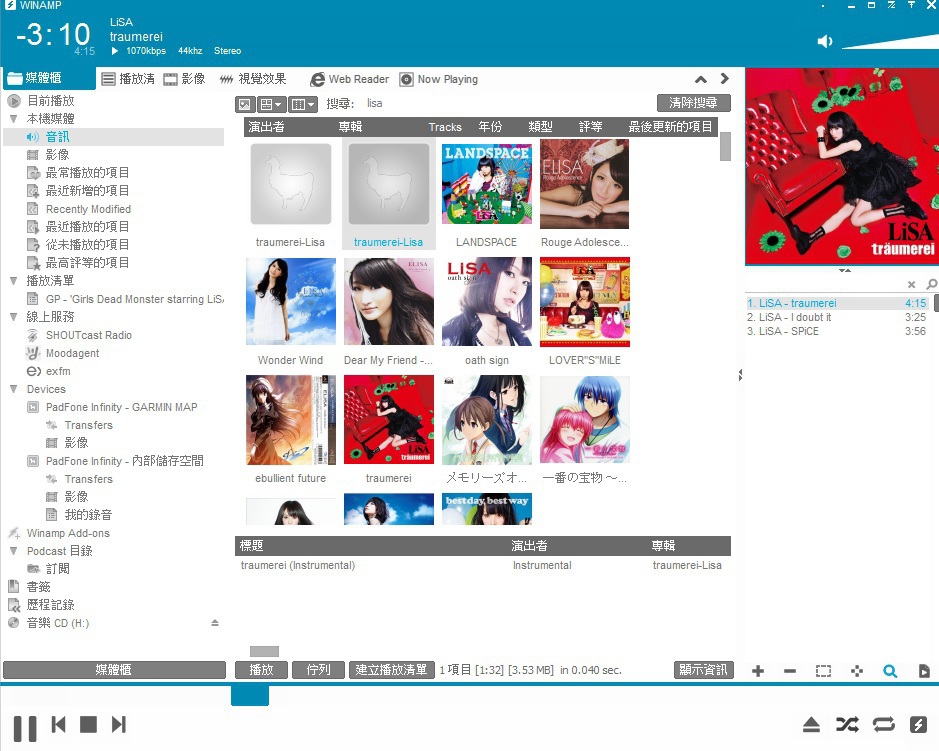Viewport: 939px width, 751px height.
Task: Sort by the 年份 column header
Action: pyautogui.click(x=490, y=126)
